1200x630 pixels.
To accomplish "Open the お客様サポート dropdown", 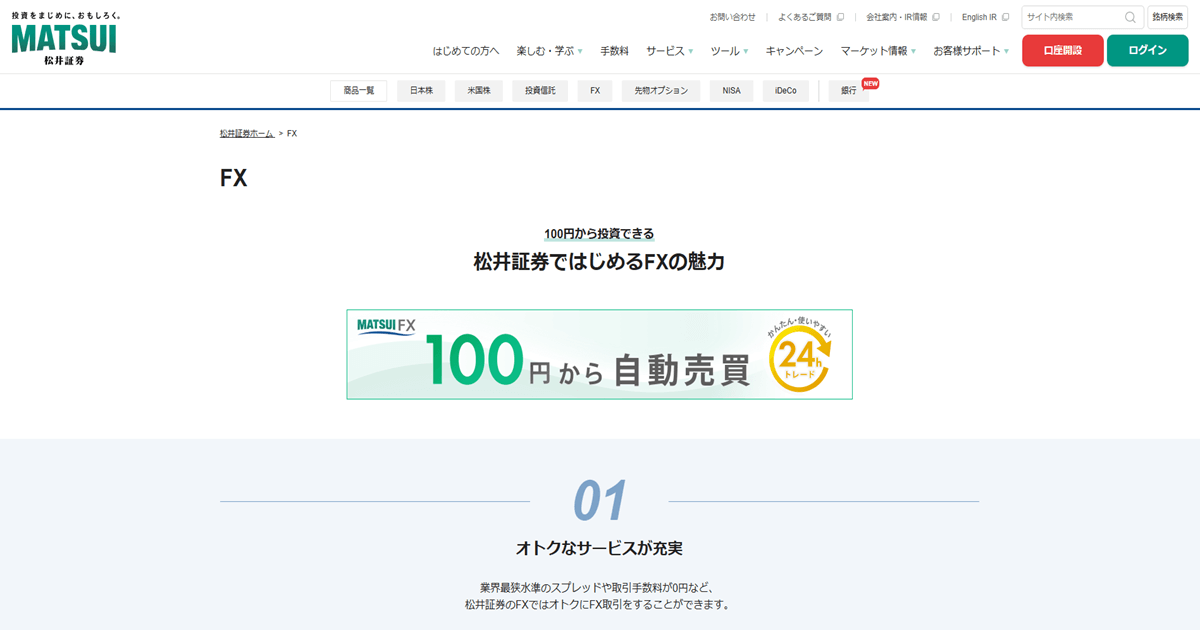I will (970, 51).
